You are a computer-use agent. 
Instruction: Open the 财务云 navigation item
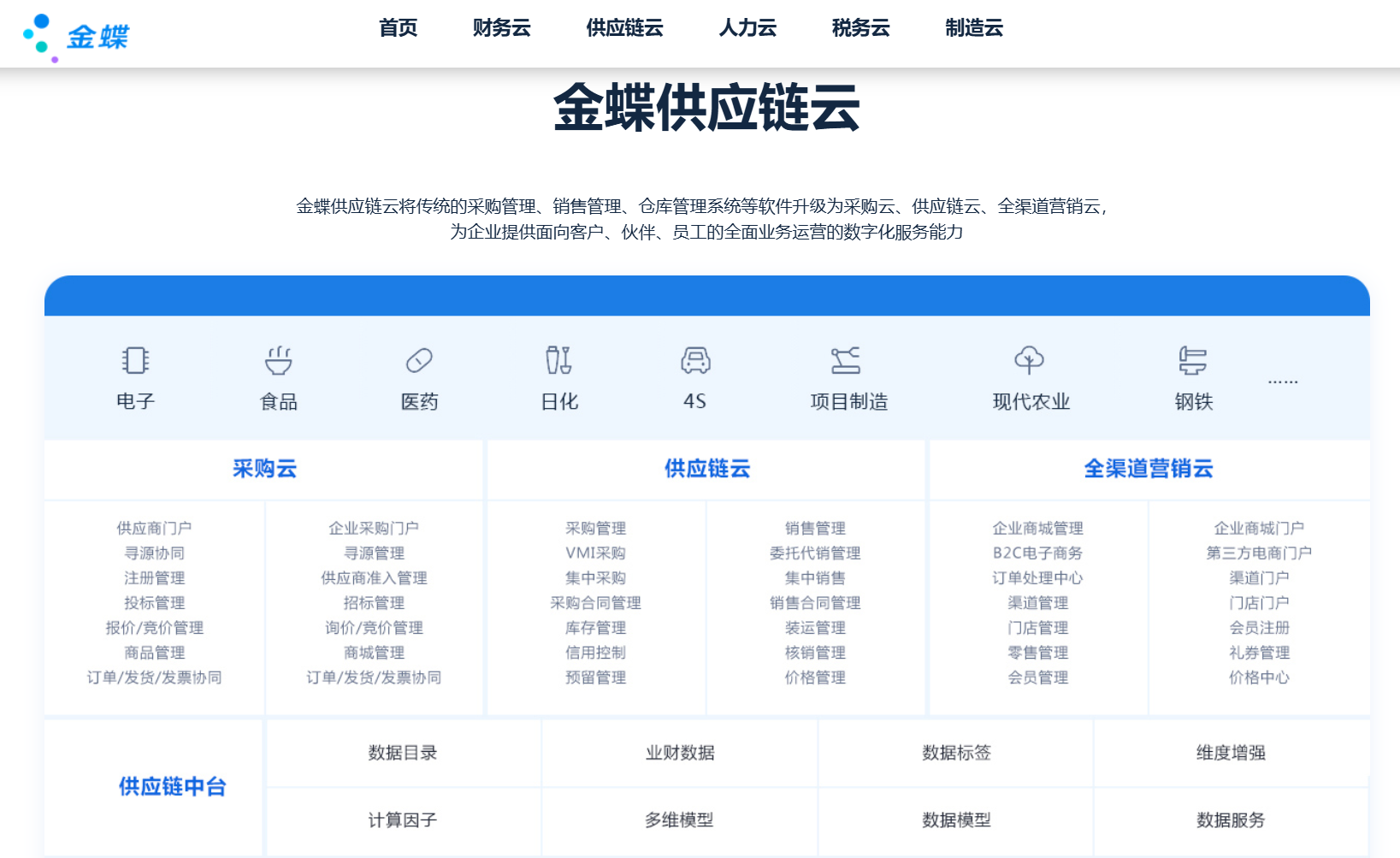(502, 28)
